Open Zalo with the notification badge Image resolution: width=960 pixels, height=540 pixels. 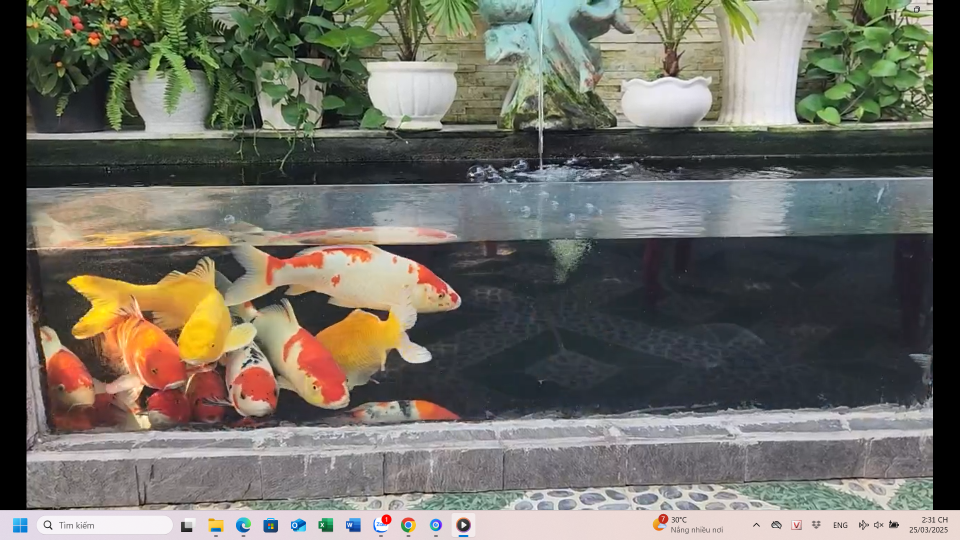click(x=381, y=525)
